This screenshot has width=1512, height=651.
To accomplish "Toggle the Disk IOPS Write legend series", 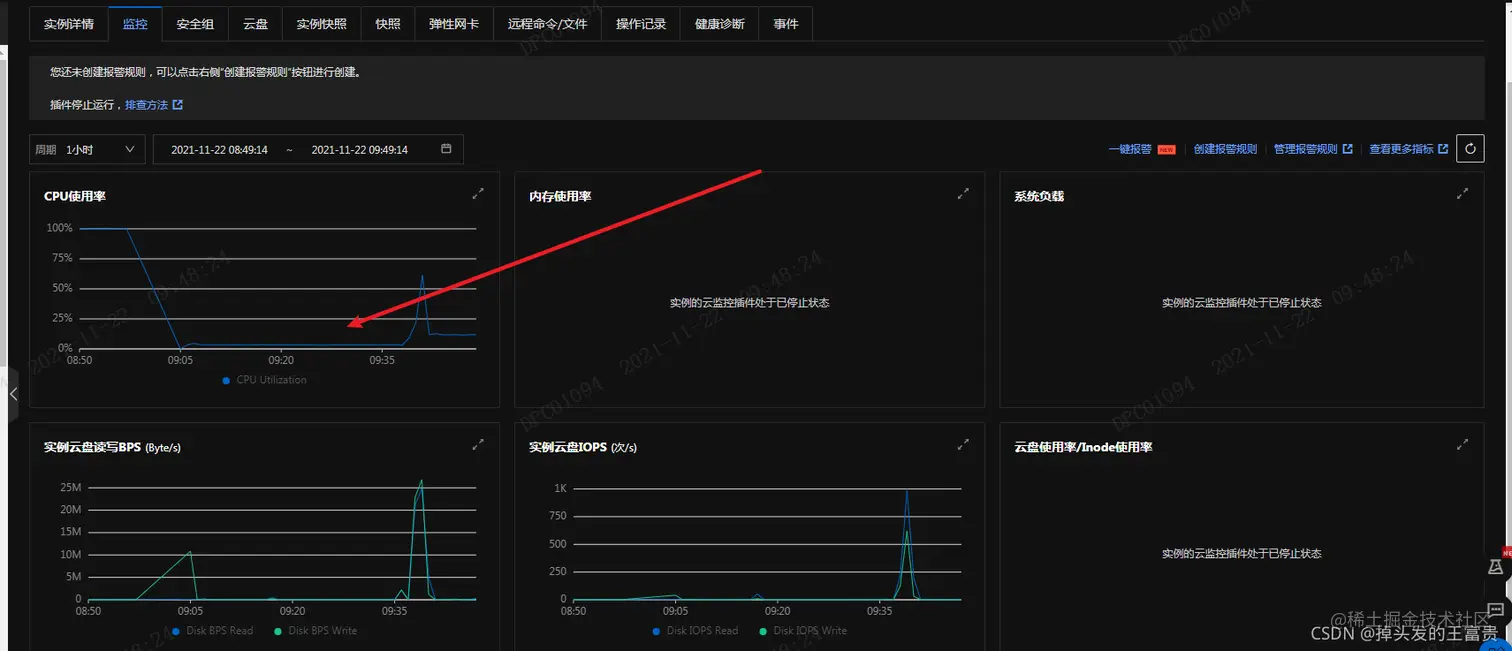I will pos(803,631).
